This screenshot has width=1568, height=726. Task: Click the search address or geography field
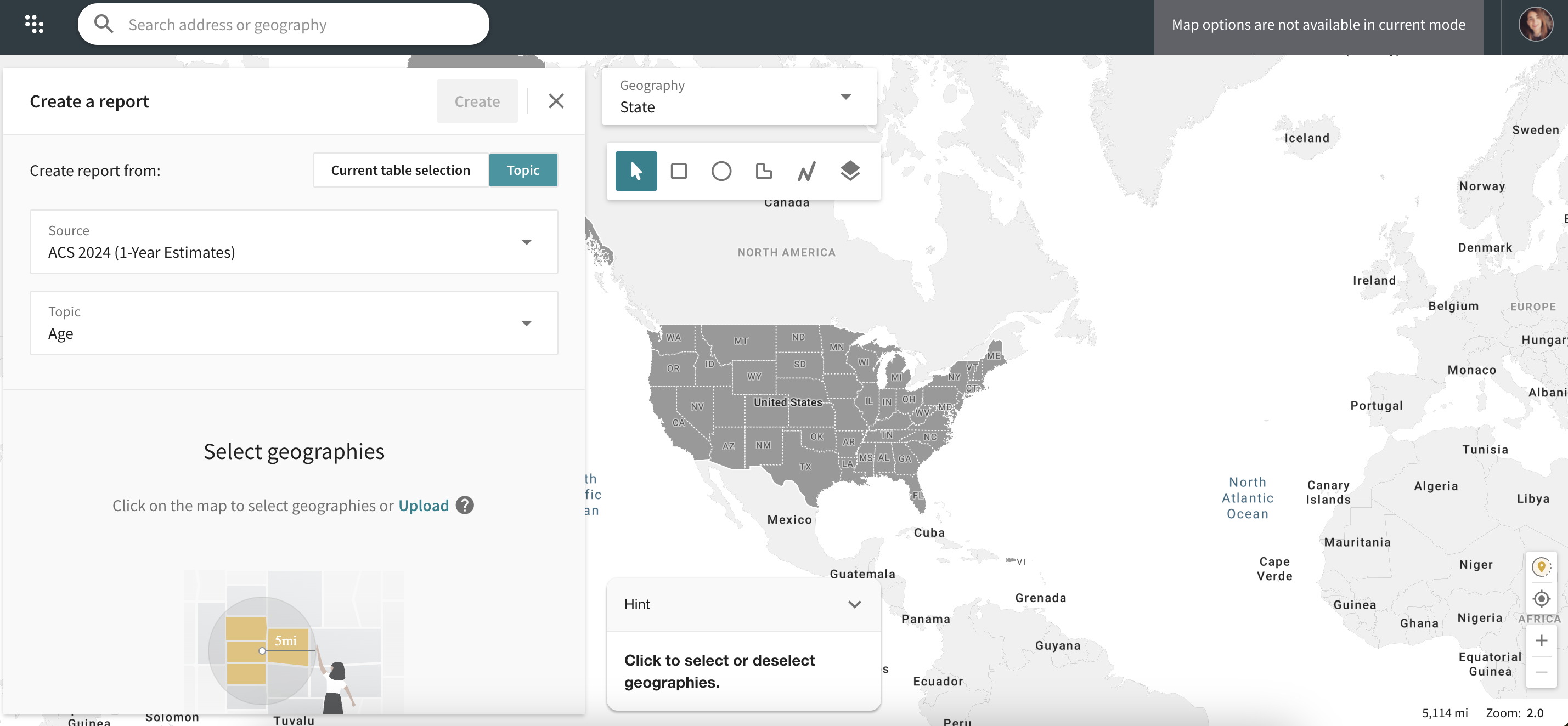pos(283,24)
